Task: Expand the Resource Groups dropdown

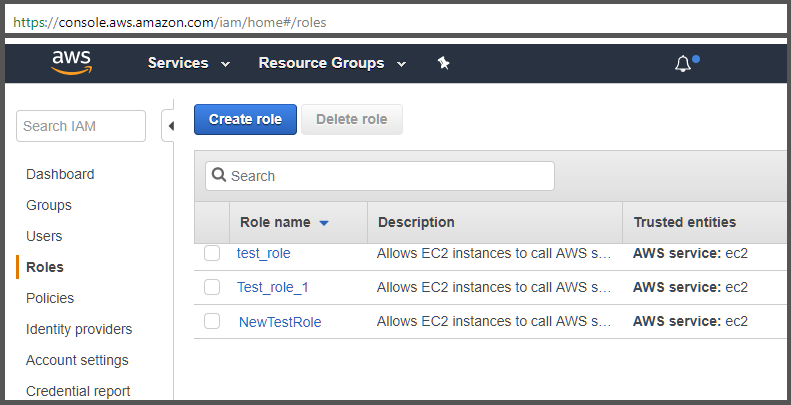Action: (331, 63)
